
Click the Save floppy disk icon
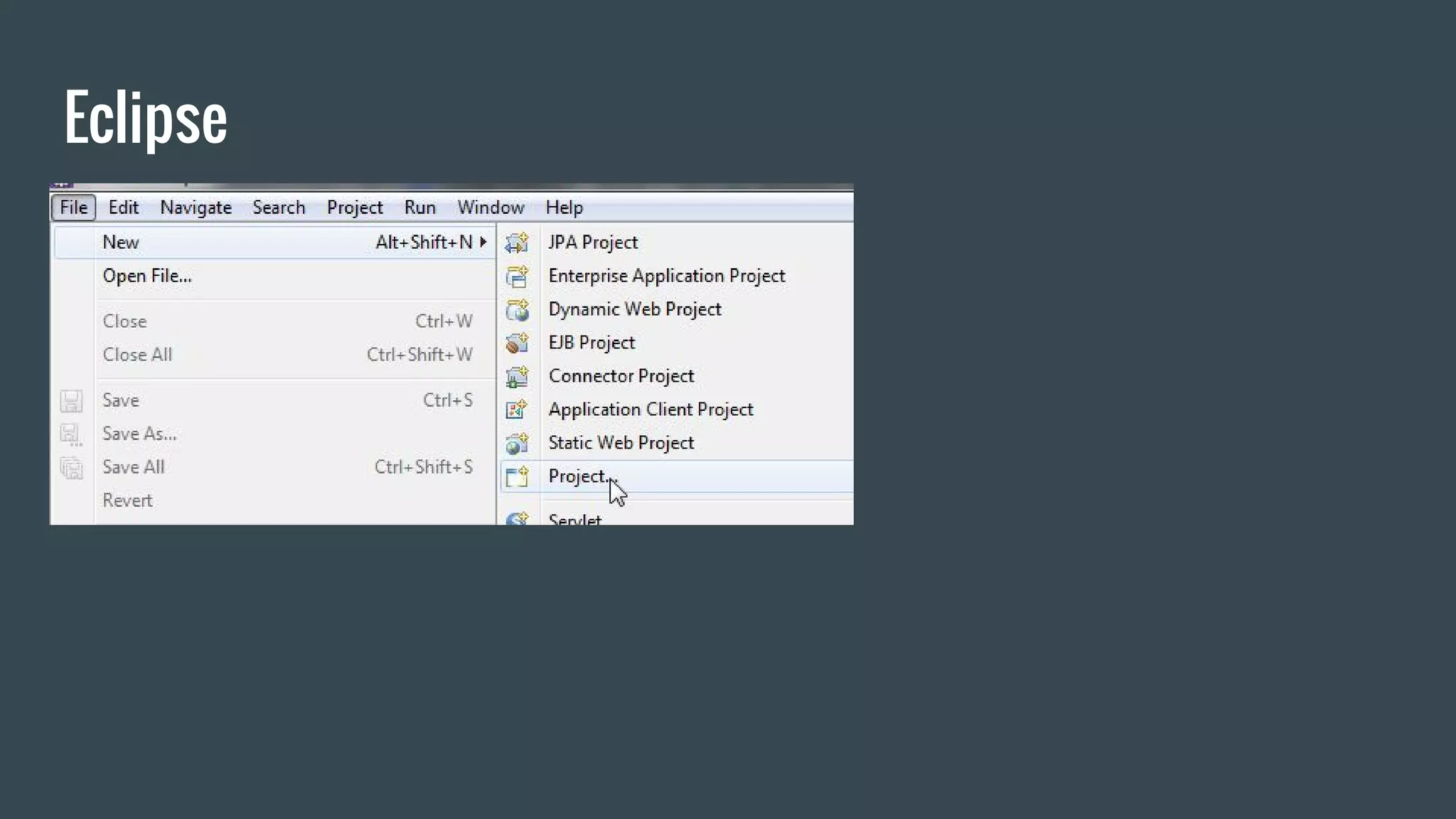click(x=71, y=401)
